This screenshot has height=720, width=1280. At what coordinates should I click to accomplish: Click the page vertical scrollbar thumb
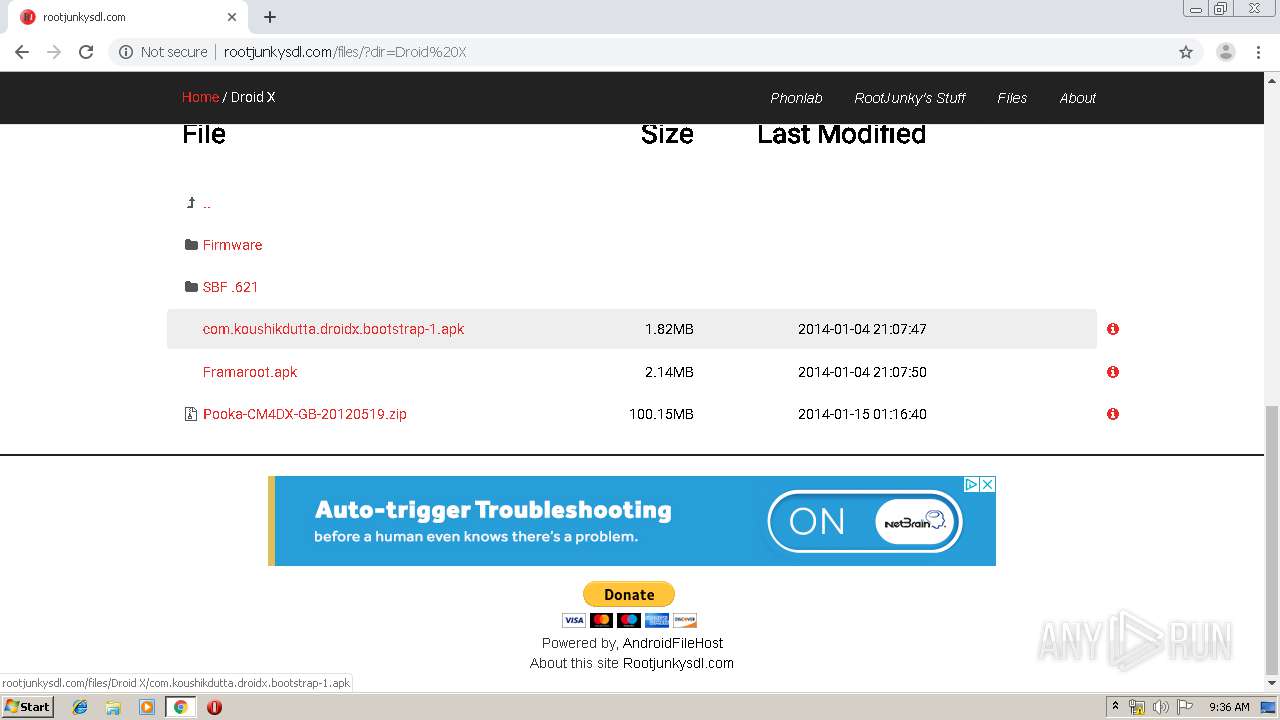1272,540
